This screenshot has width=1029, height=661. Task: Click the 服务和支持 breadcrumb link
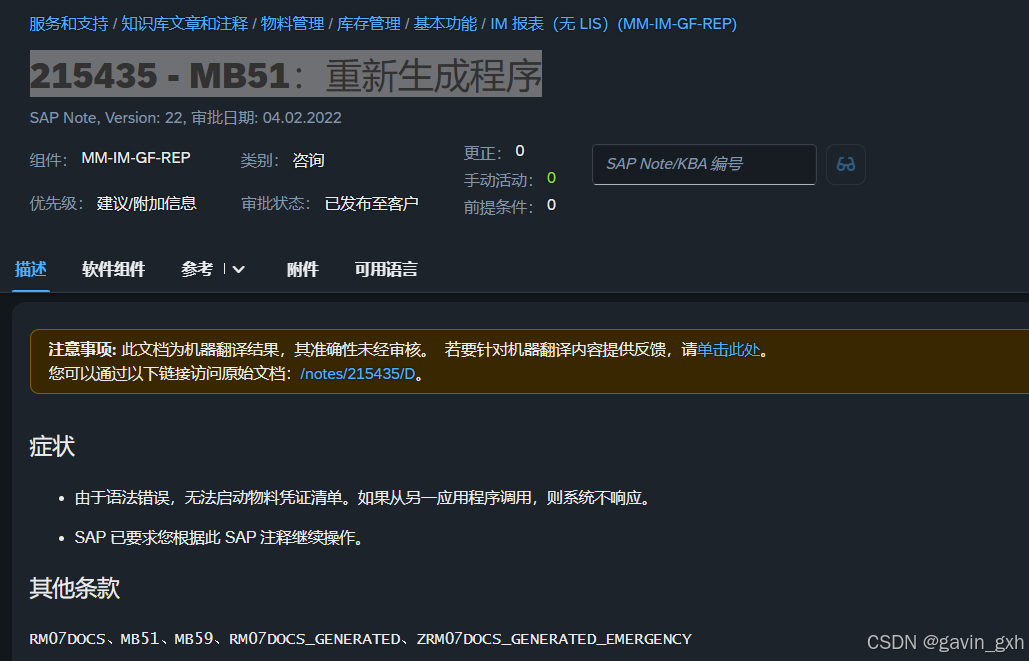coord(68,23)
